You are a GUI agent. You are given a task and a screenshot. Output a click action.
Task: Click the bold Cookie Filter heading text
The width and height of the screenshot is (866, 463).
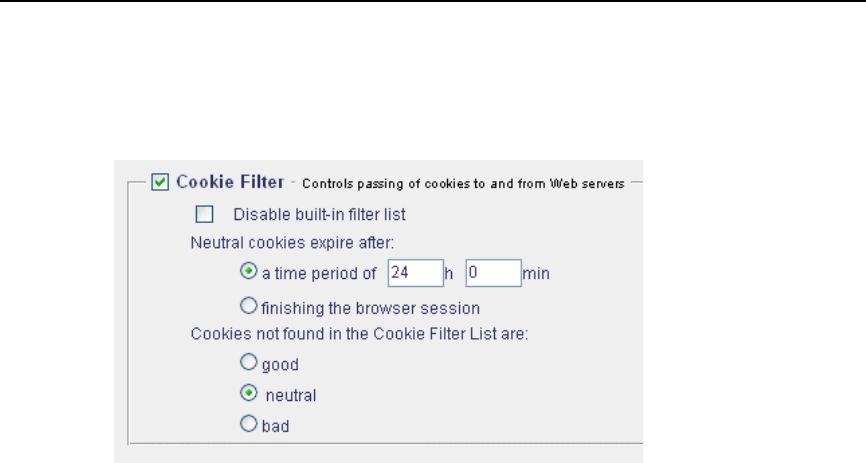228,182
